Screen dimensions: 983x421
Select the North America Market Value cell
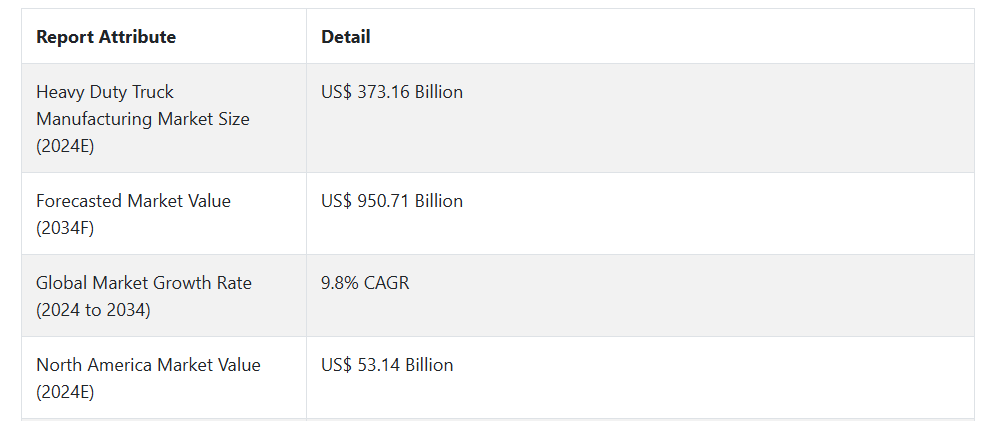pyautogui.click(x=164, y=378)
